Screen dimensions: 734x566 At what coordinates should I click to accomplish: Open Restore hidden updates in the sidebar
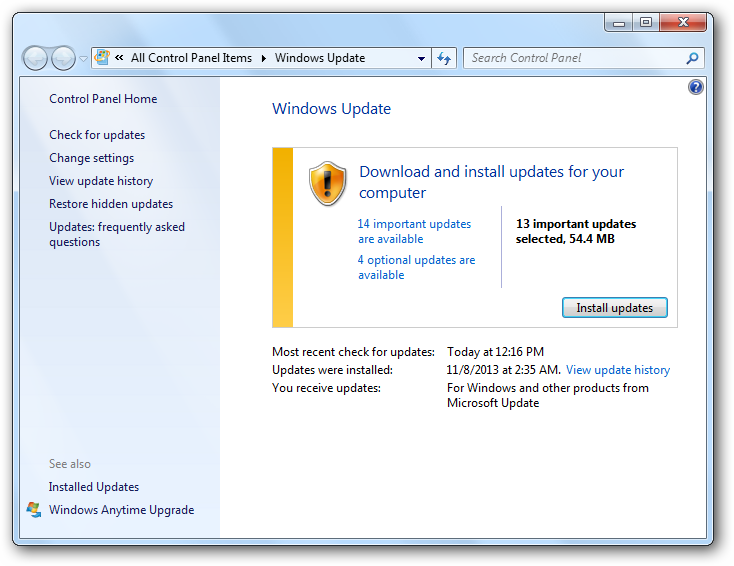pos(111,204)
